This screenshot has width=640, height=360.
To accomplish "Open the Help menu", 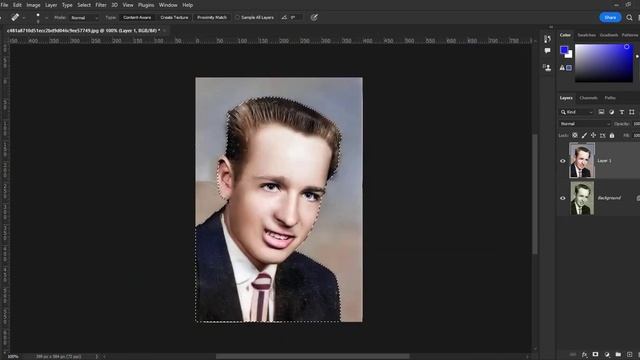I will click(x=188, y=5).
